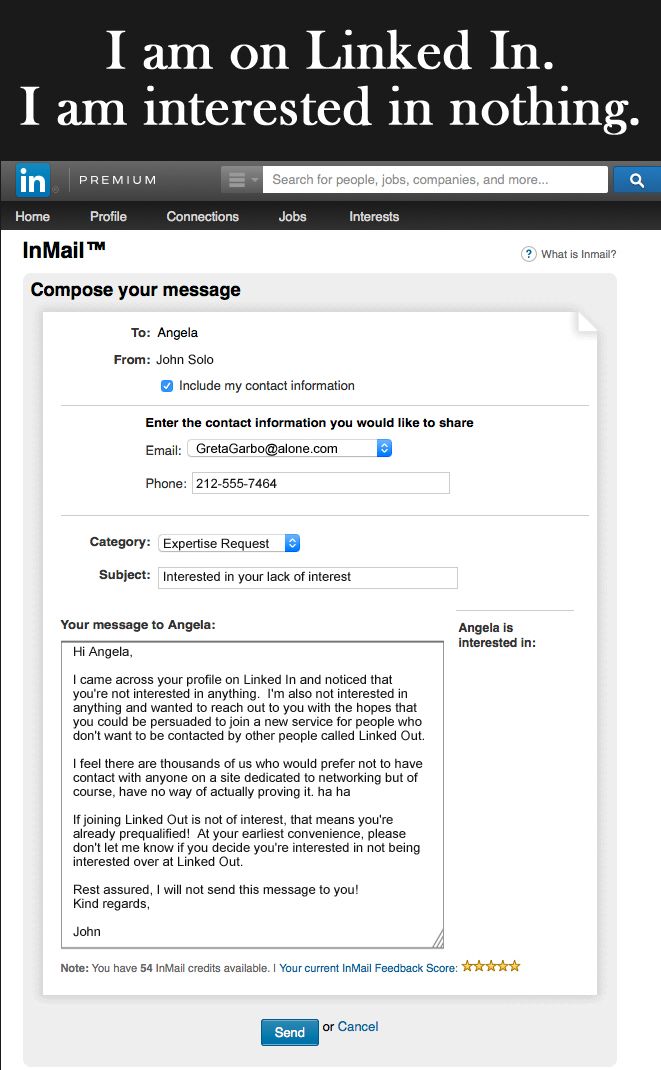The image size is (661, 1070).
Task: Click the InMail page title
Action: pyautogui.click(x=64, y=250)
